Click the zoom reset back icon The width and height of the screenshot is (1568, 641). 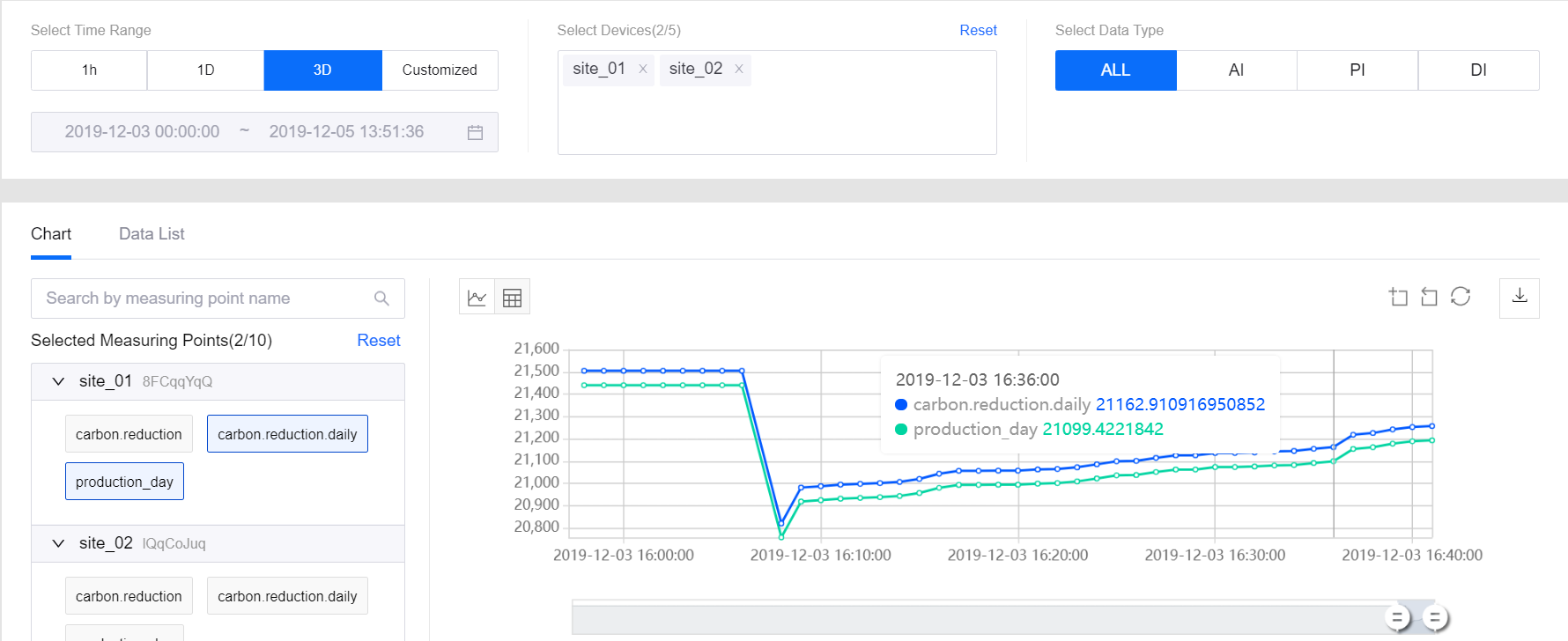tap(1429, 297)
